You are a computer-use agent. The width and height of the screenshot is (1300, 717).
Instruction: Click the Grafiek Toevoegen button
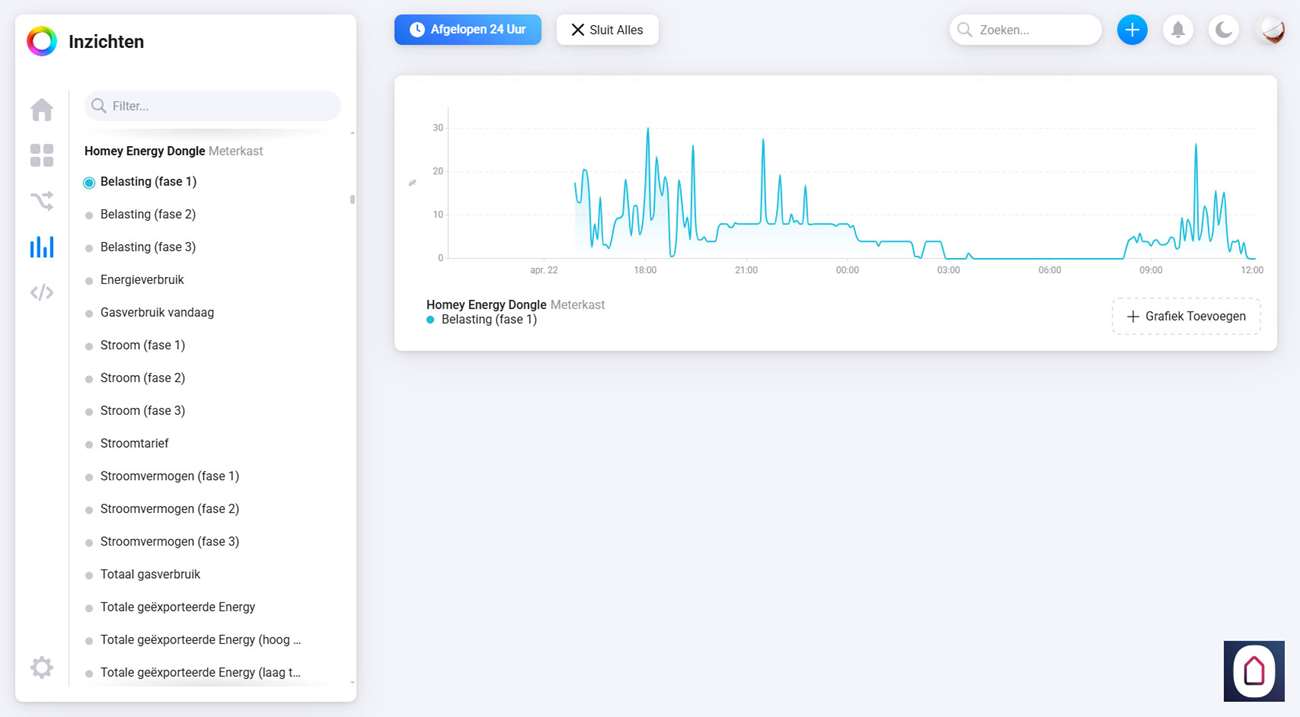[x=1186, y=316]
